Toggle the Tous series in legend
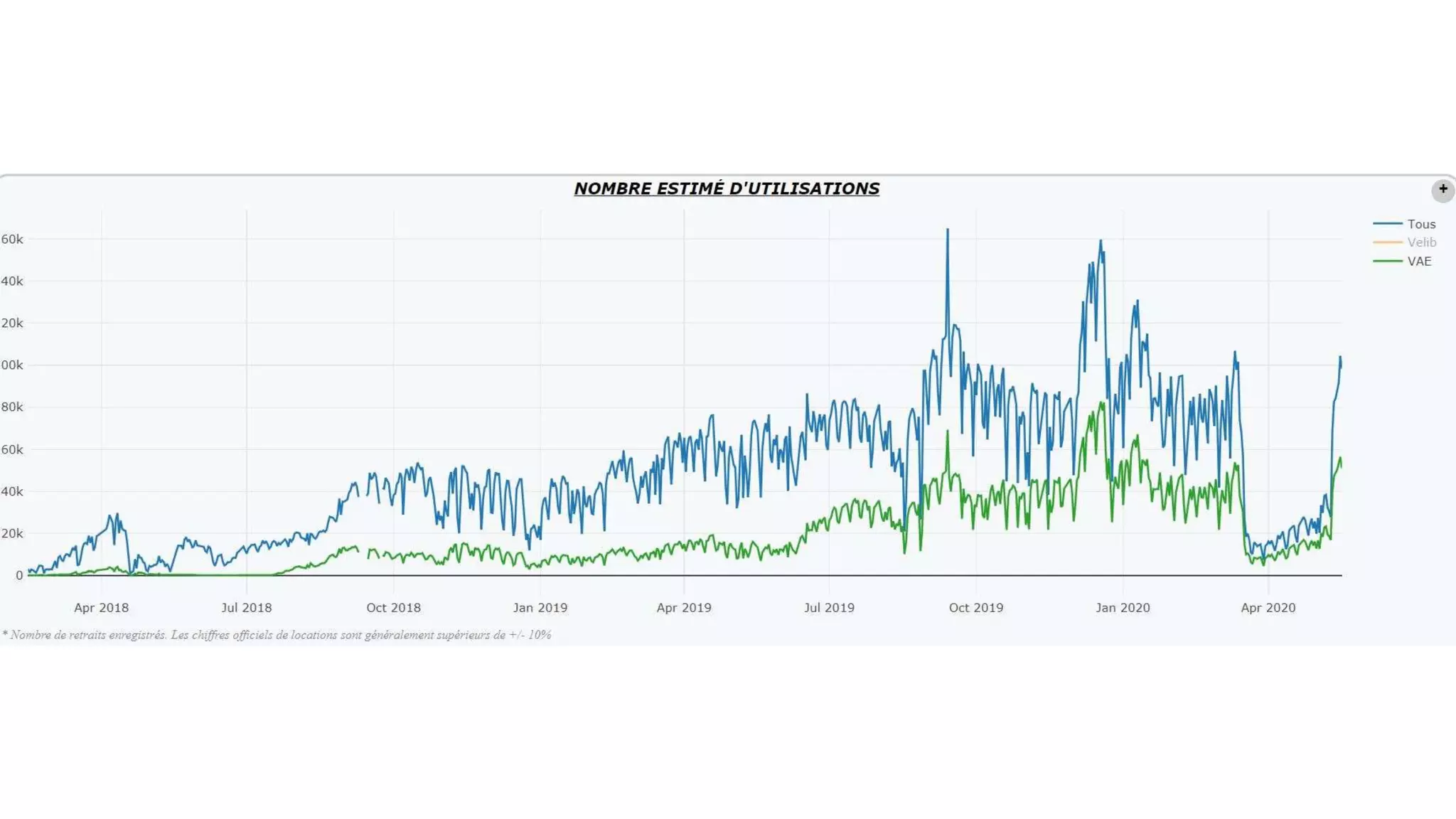 click(x=1421, y=224)
